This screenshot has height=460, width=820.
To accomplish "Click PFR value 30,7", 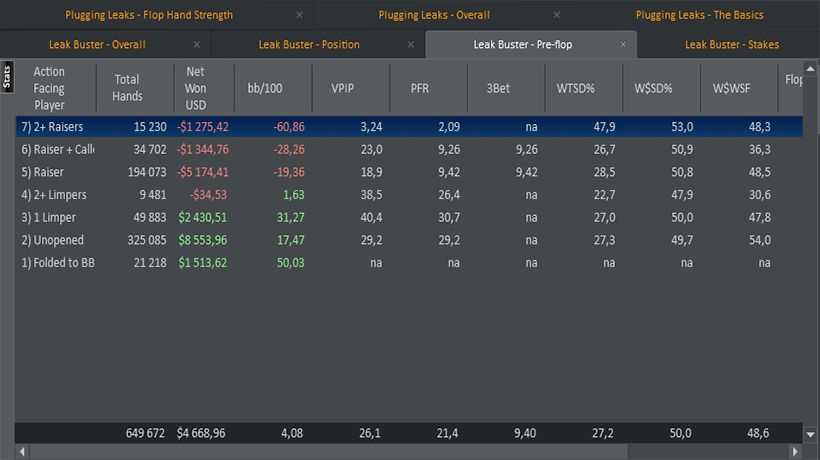I will 449,217.
